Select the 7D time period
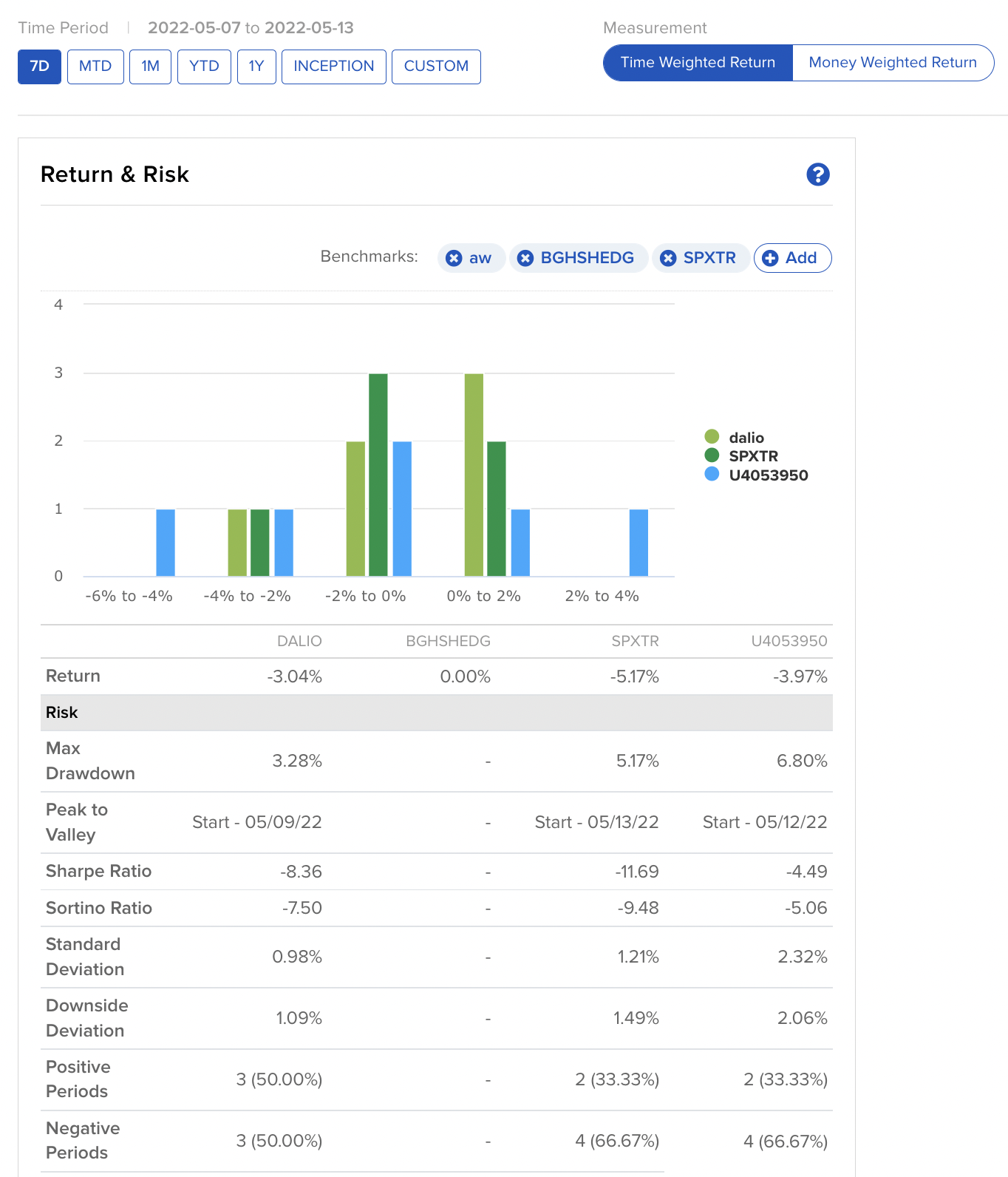 39,67
